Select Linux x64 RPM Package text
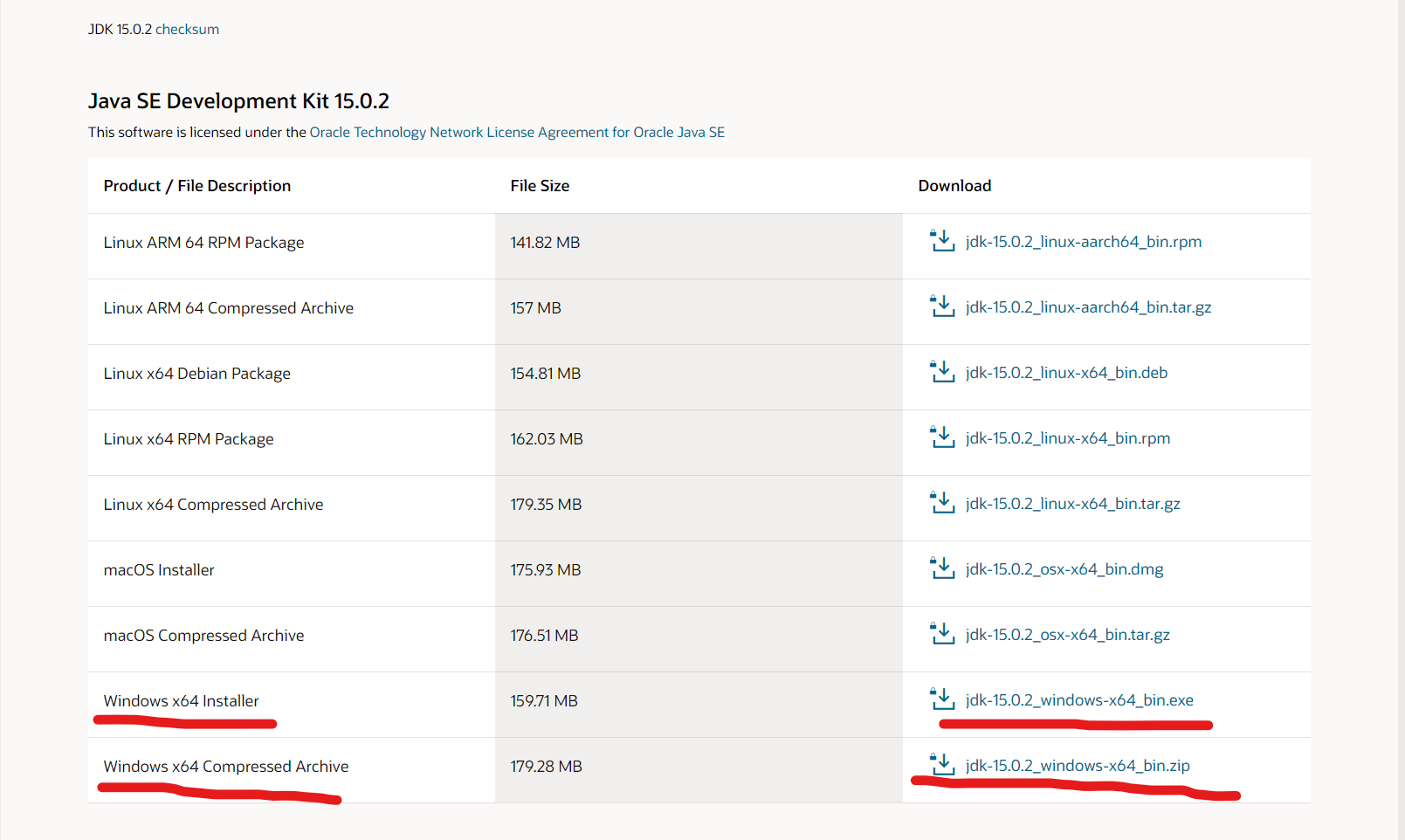1405x840 pixels. (x=189, y=439)
